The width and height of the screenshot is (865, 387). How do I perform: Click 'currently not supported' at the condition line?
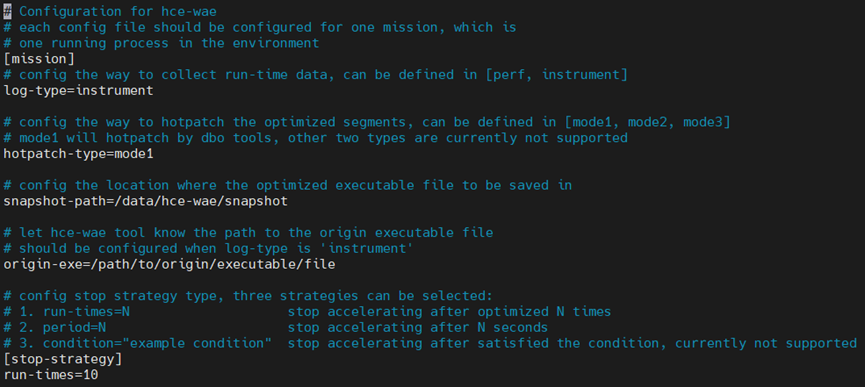pyautogui.click(x=766, y=343)
